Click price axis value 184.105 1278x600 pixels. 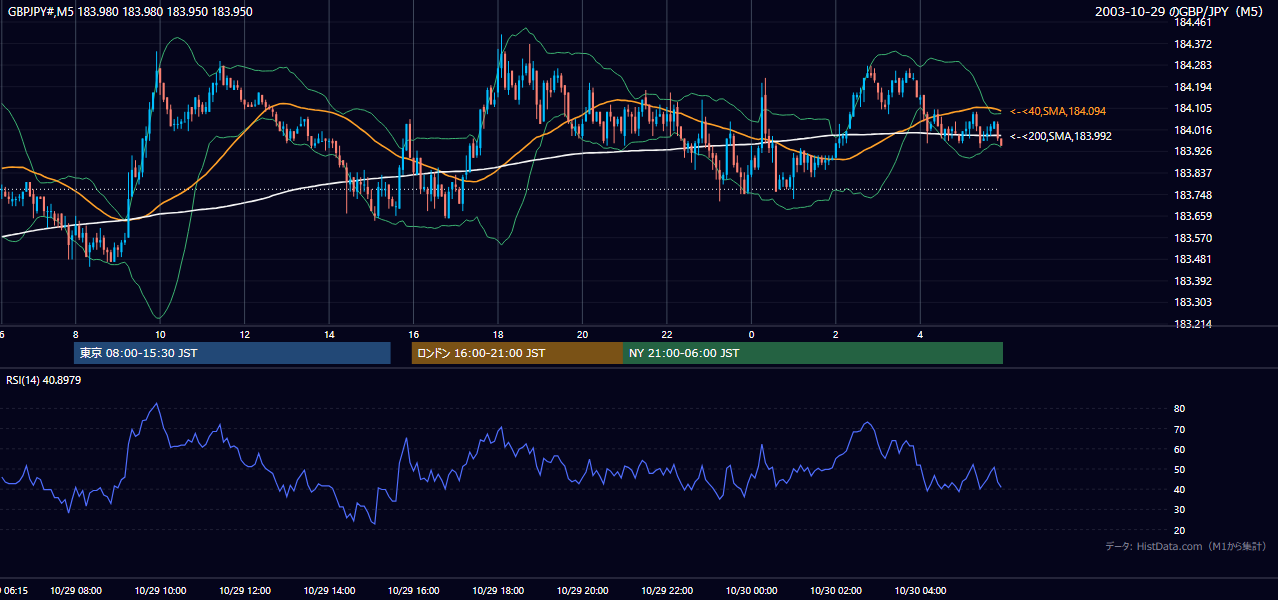1194,109
